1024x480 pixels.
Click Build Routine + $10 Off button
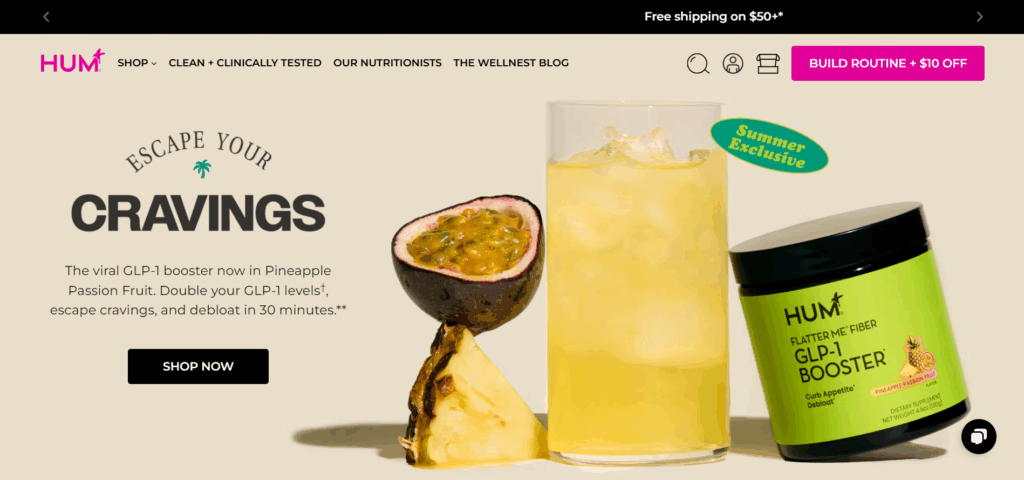[888, 63]
